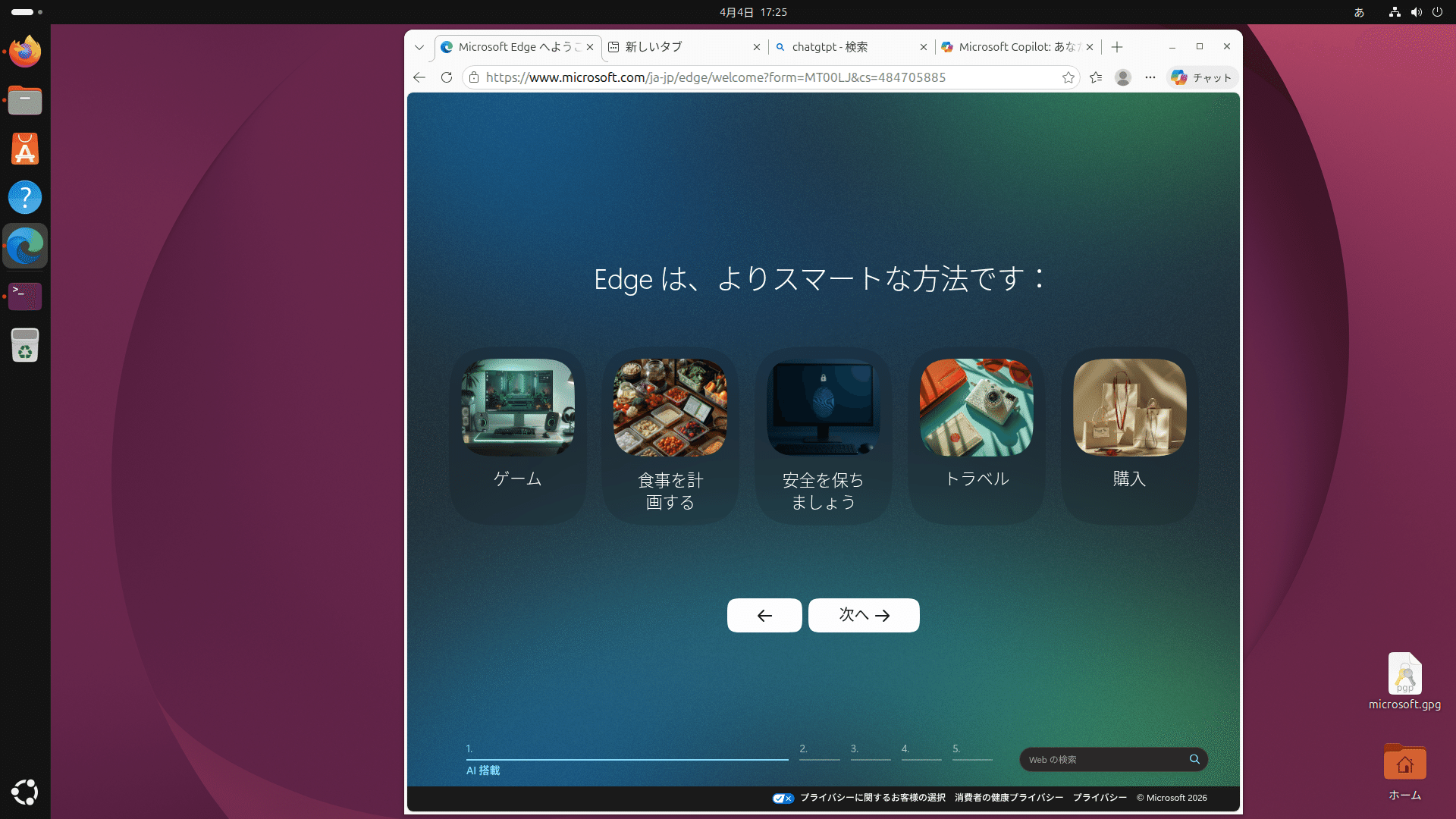The height and width of the screenshot is (819, 1456).
Task: Open system status menu with power icon
Action: pyautogui.click(x=1437, y=12)
